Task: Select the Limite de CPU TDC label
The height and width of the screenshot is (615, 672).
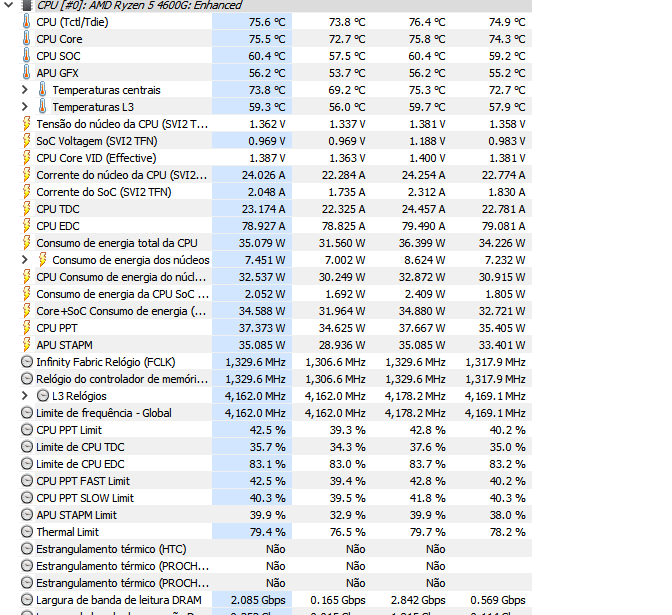Action: click(80, 447)
